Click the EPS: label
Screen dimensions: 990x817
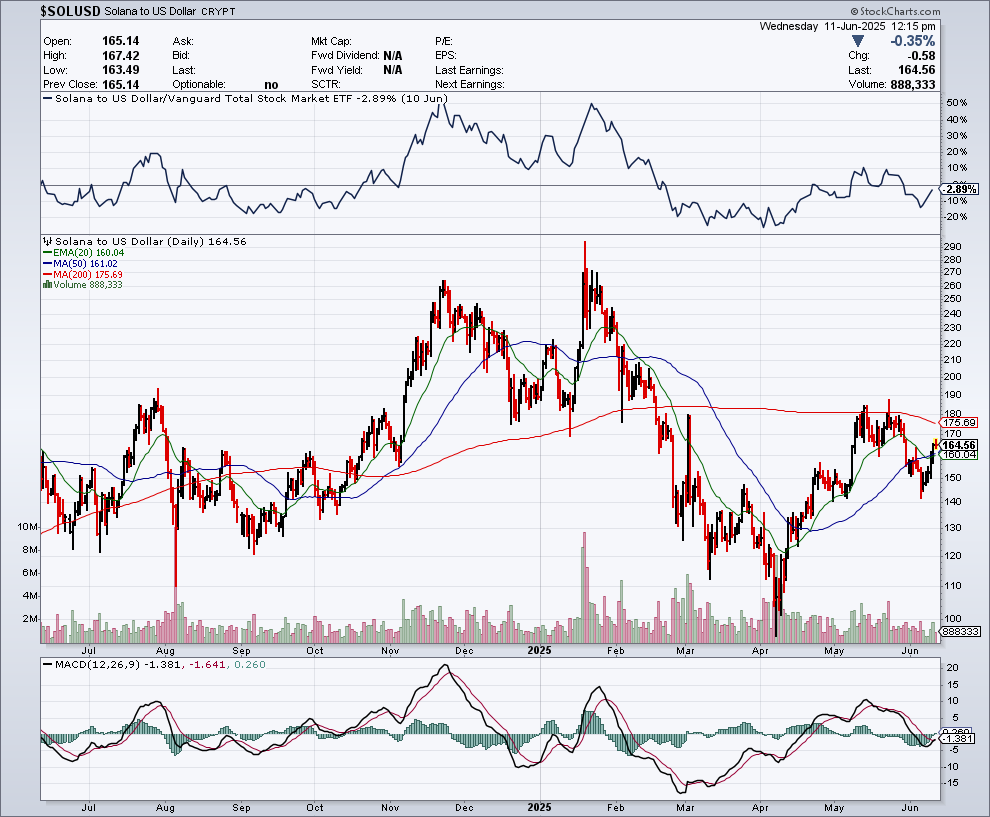tap(446, 56)
